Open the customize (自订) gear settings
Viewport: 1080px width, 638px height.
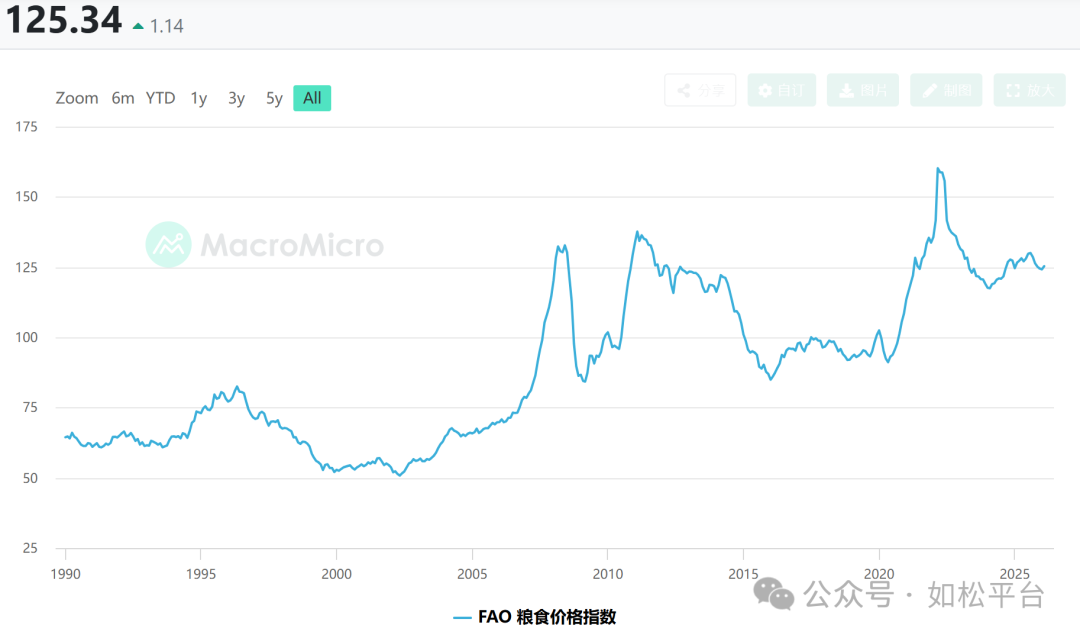(x=781, y=90)
